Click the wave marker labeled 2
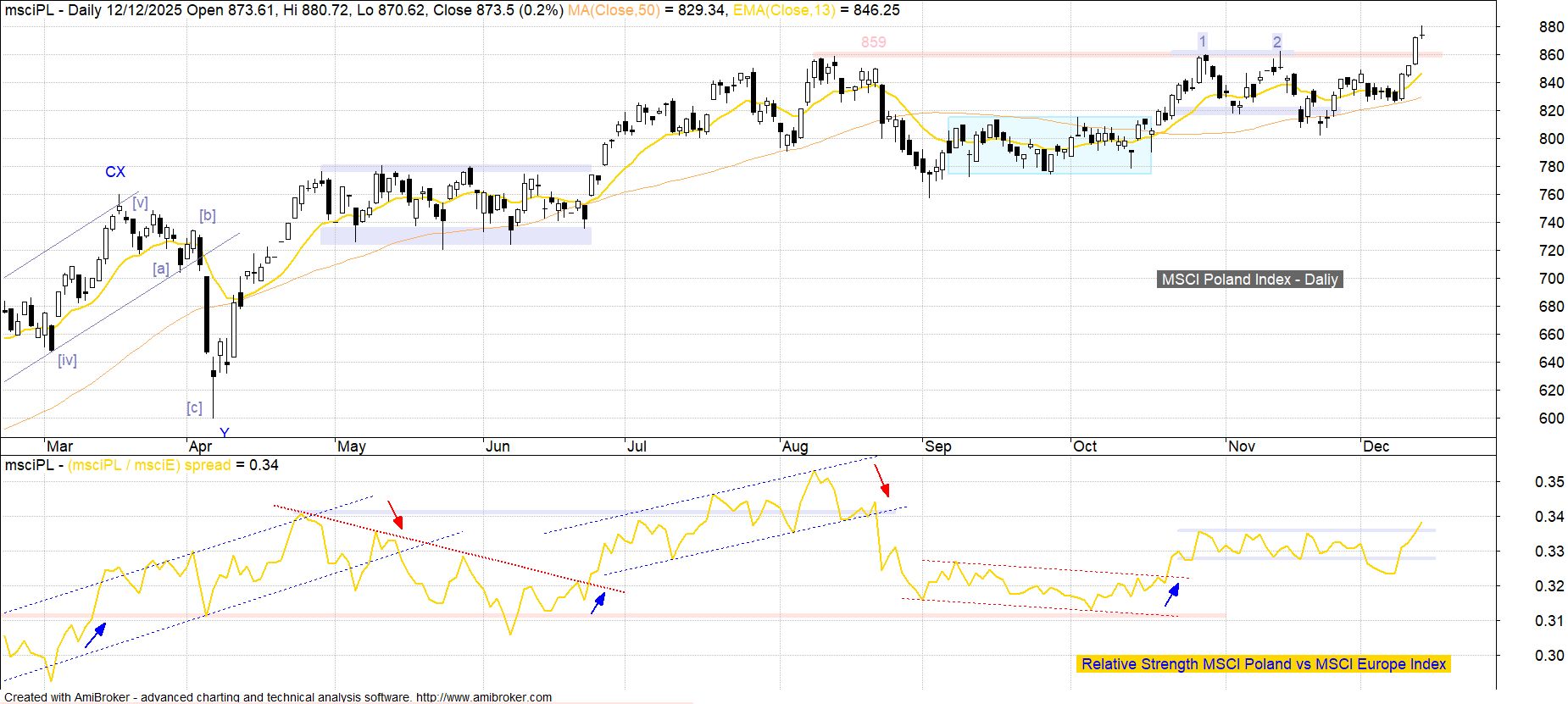This screenshot has width=1568, height=704. 1276,42
